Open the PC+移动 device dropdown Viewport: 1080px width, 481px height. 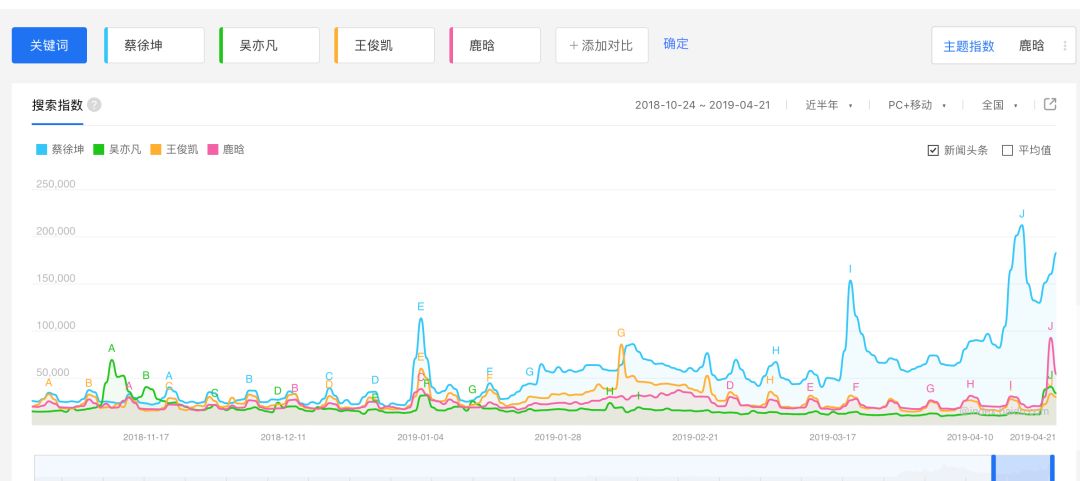(916, 105)
